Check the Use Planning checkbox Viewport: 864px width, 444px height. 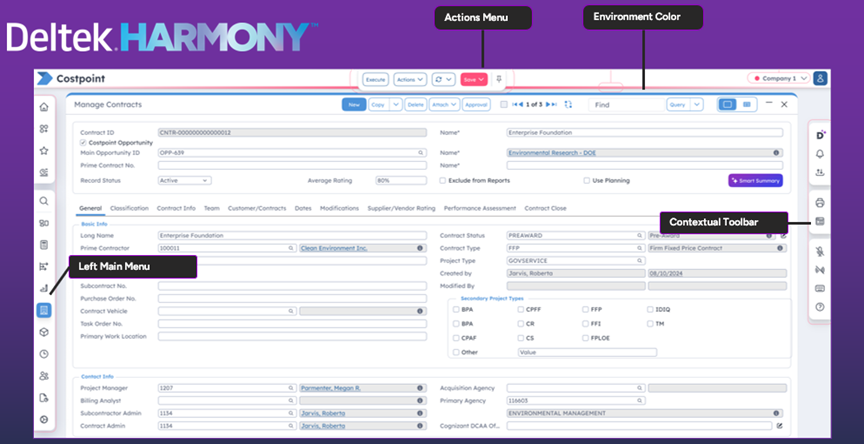pos(587,181)
